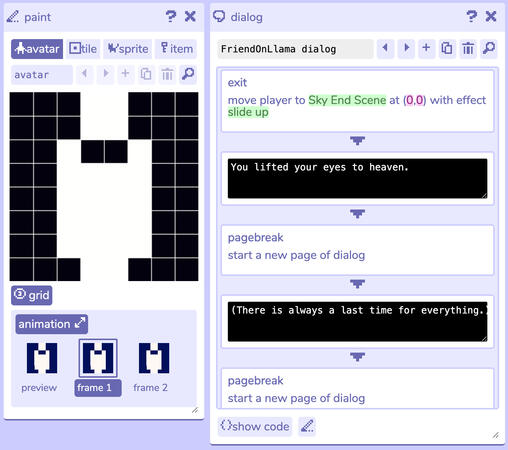Screen dimensions: 508x450
Task: Switch to the sprite tab
Action: coord(128,49)
